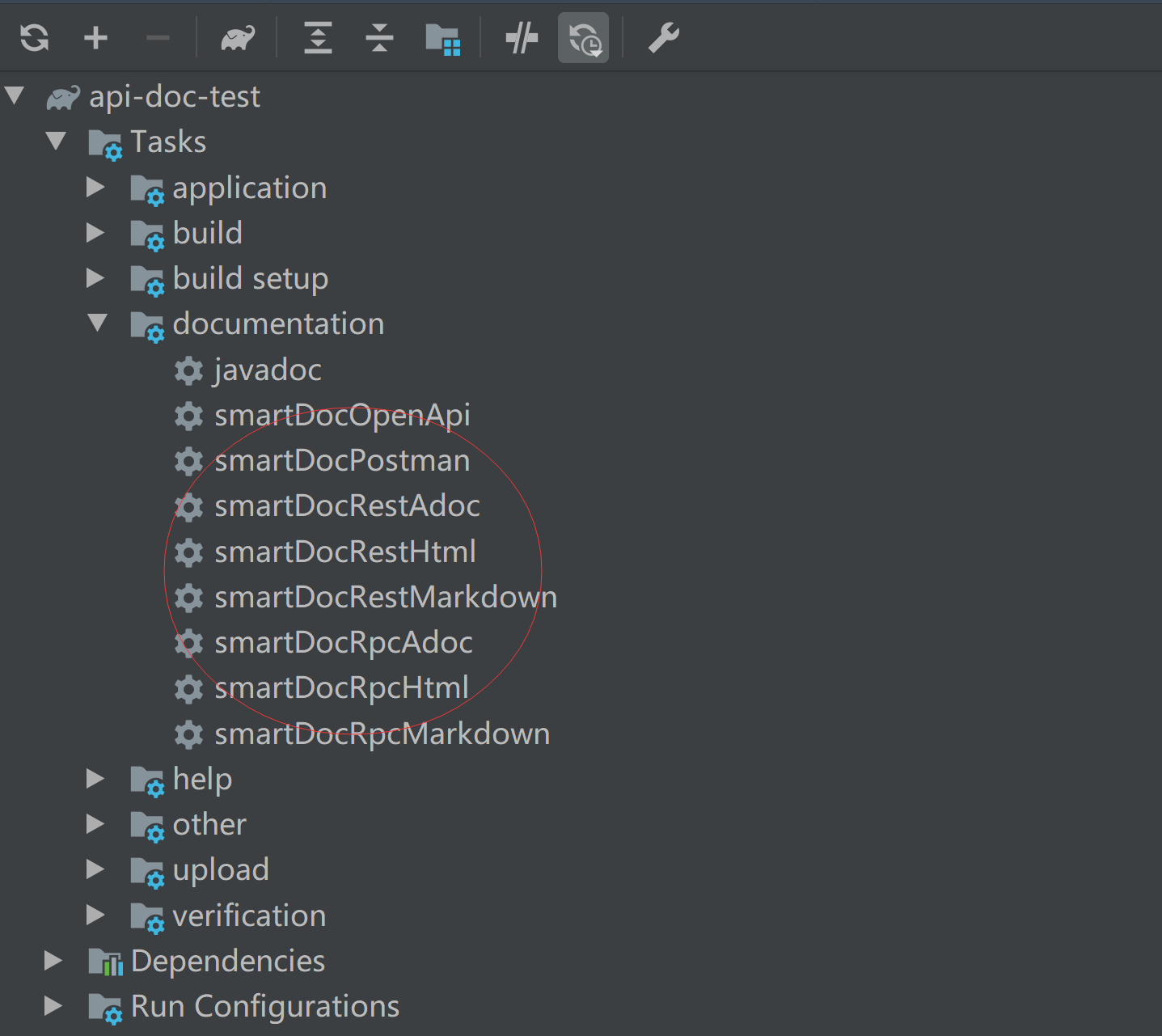Image resolution: width=1162 pixels, height=1036 pixels.
Task: Click the build folder icon
Action: click(x=147, y=236)
